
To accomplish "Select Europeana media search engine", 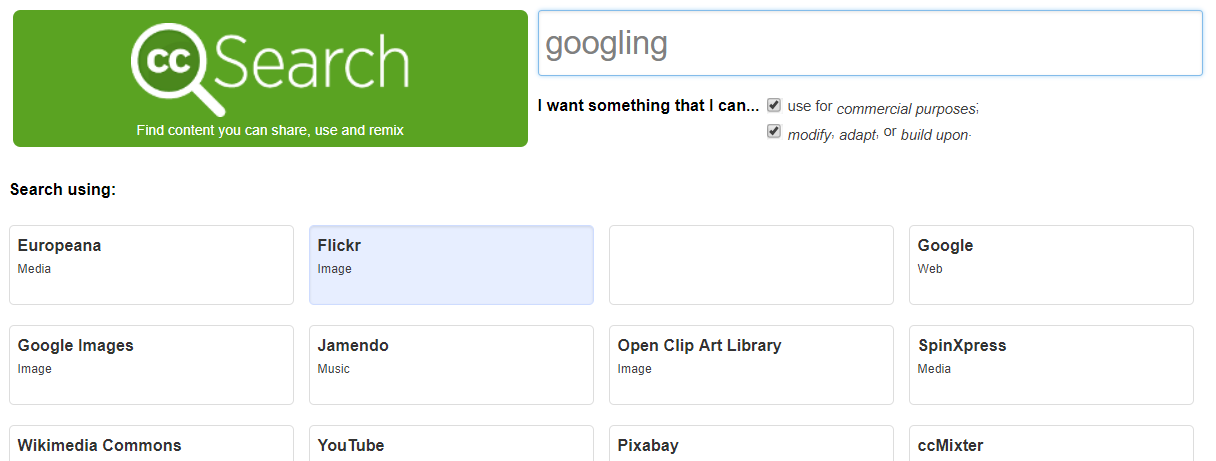I will point(151,265).
